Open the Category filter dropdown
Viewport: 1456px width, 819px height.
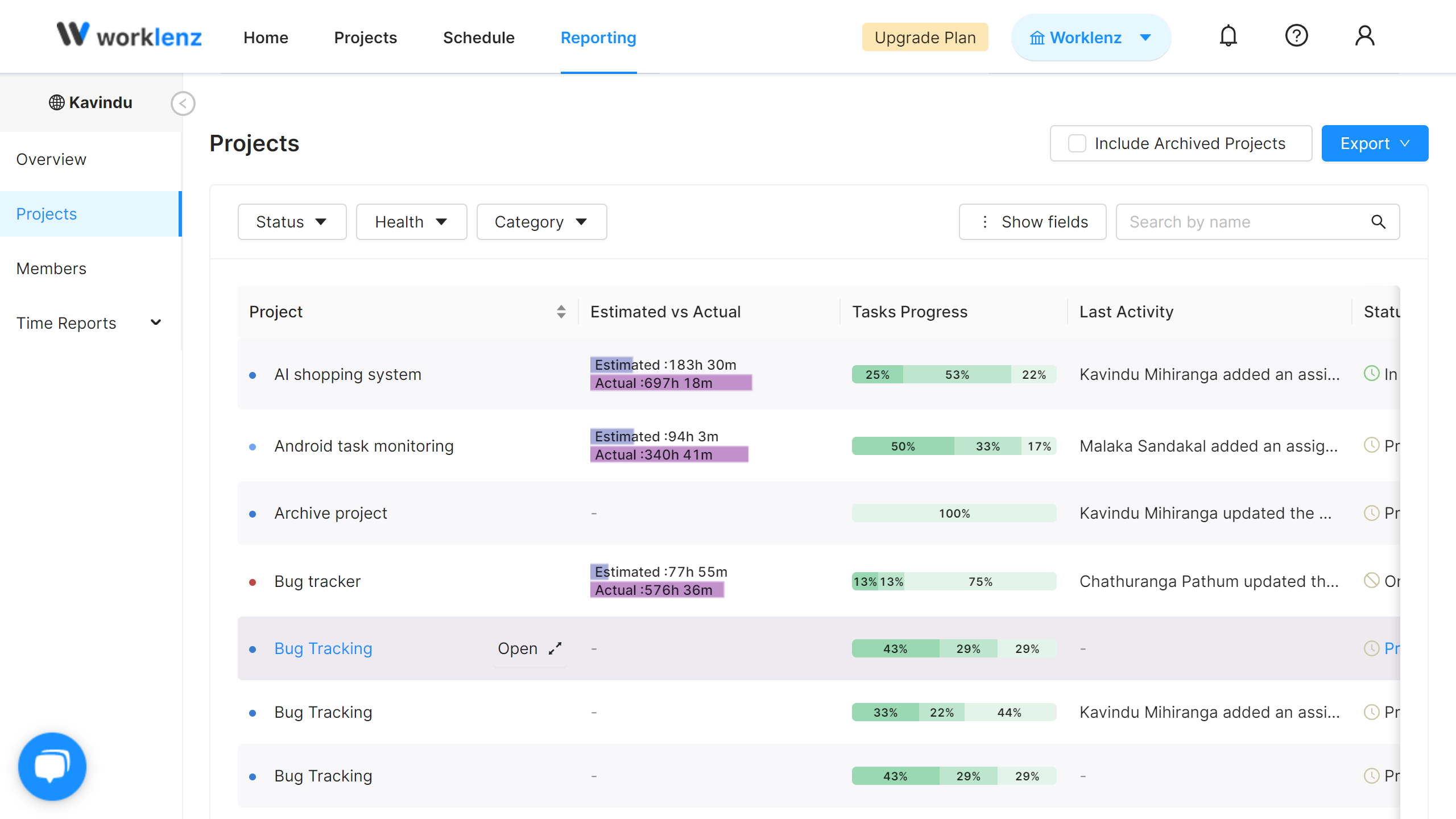pos(541,222)
